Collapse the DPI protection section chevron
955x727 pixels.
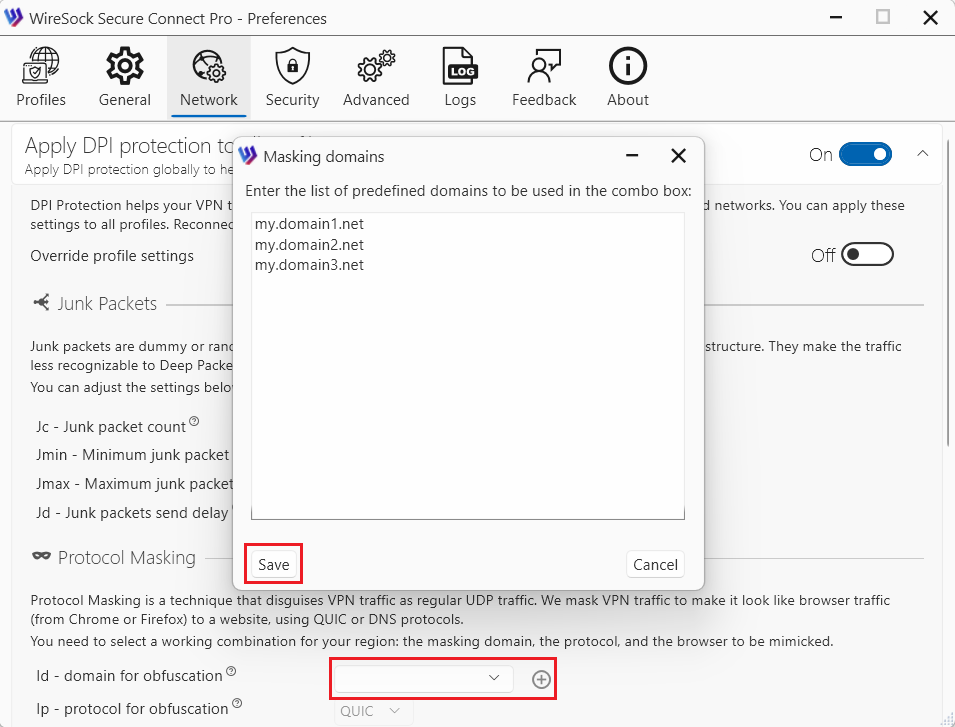922,154
